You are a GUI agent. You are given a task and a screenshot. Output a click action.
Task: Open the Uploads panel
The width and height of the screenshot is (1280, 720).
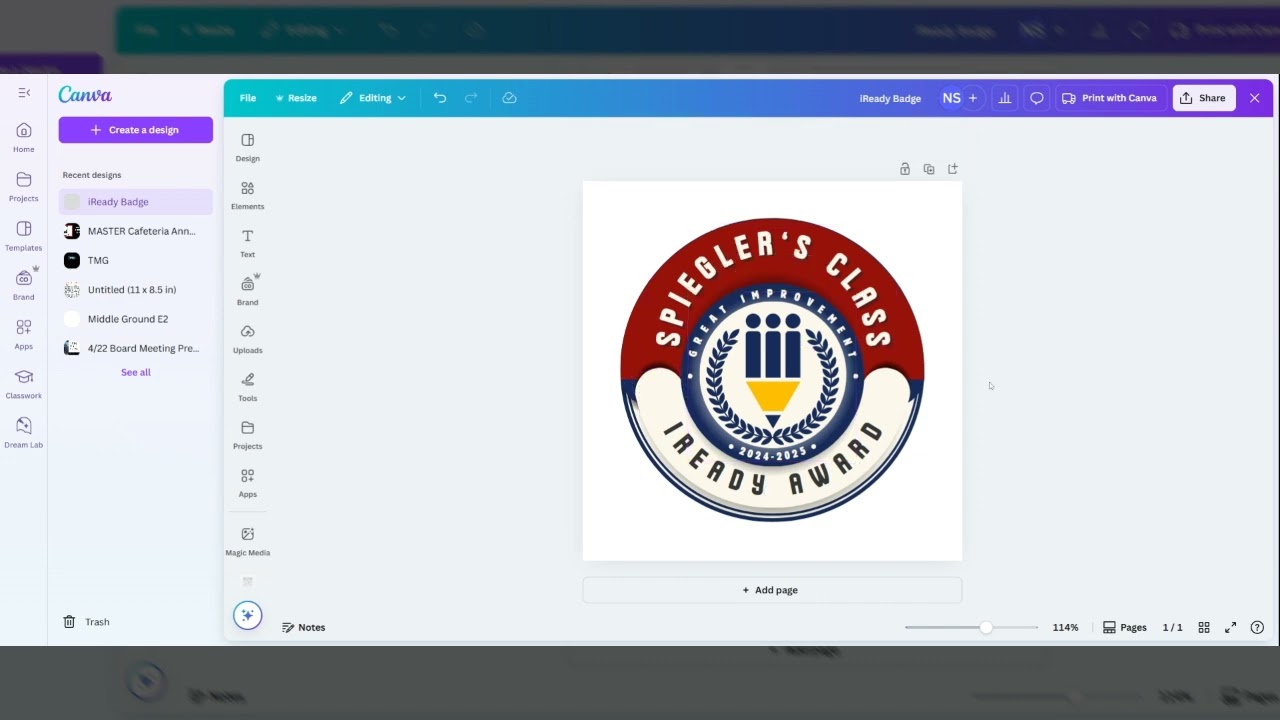[x=248, y=339]
